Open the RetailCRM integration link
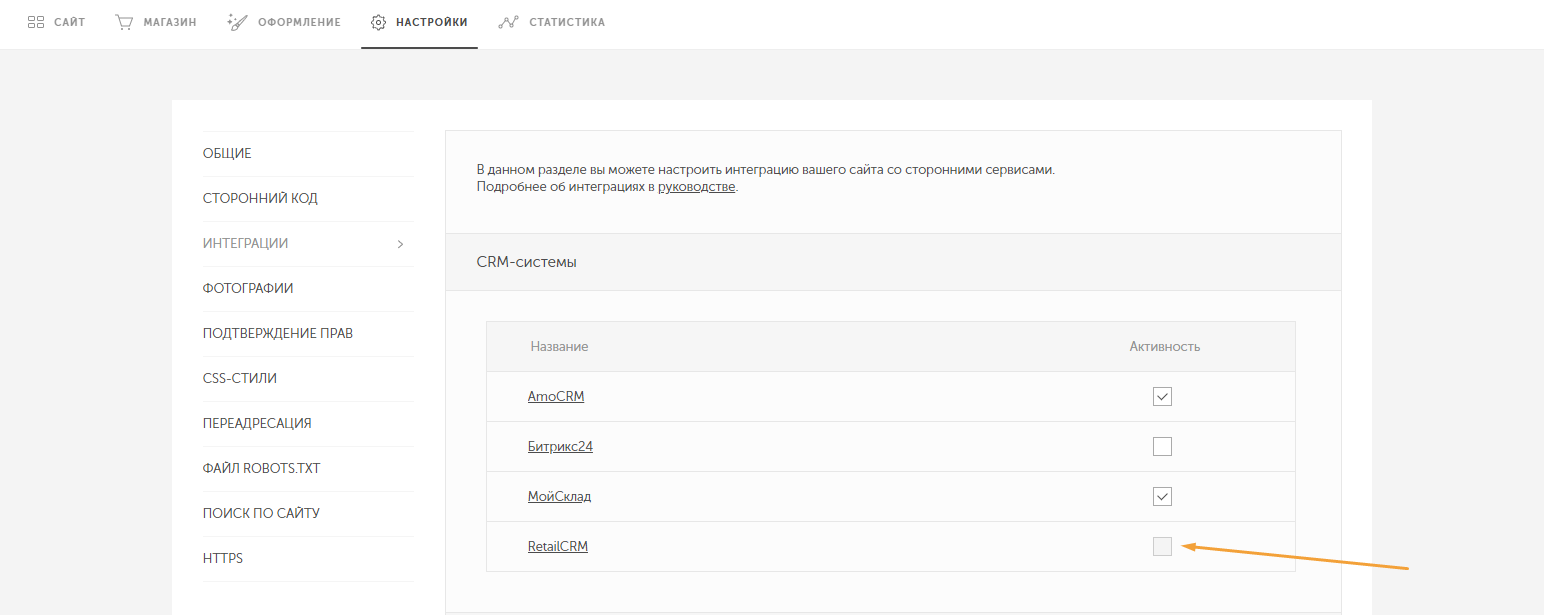Image resolution: width=1544 pixels, height=615 pixels. pos(558,547)
